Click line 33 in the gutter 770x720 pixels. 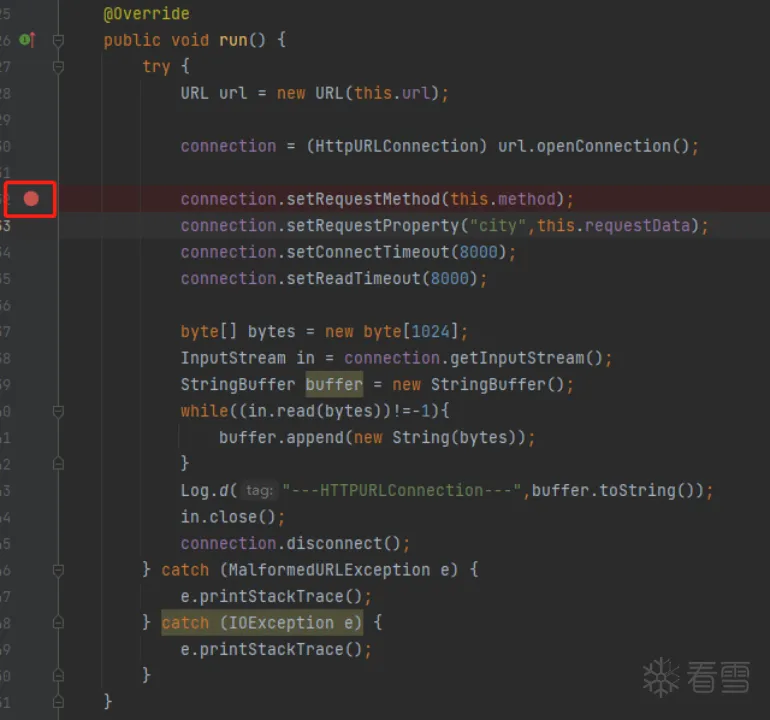(x=8, y=226)
